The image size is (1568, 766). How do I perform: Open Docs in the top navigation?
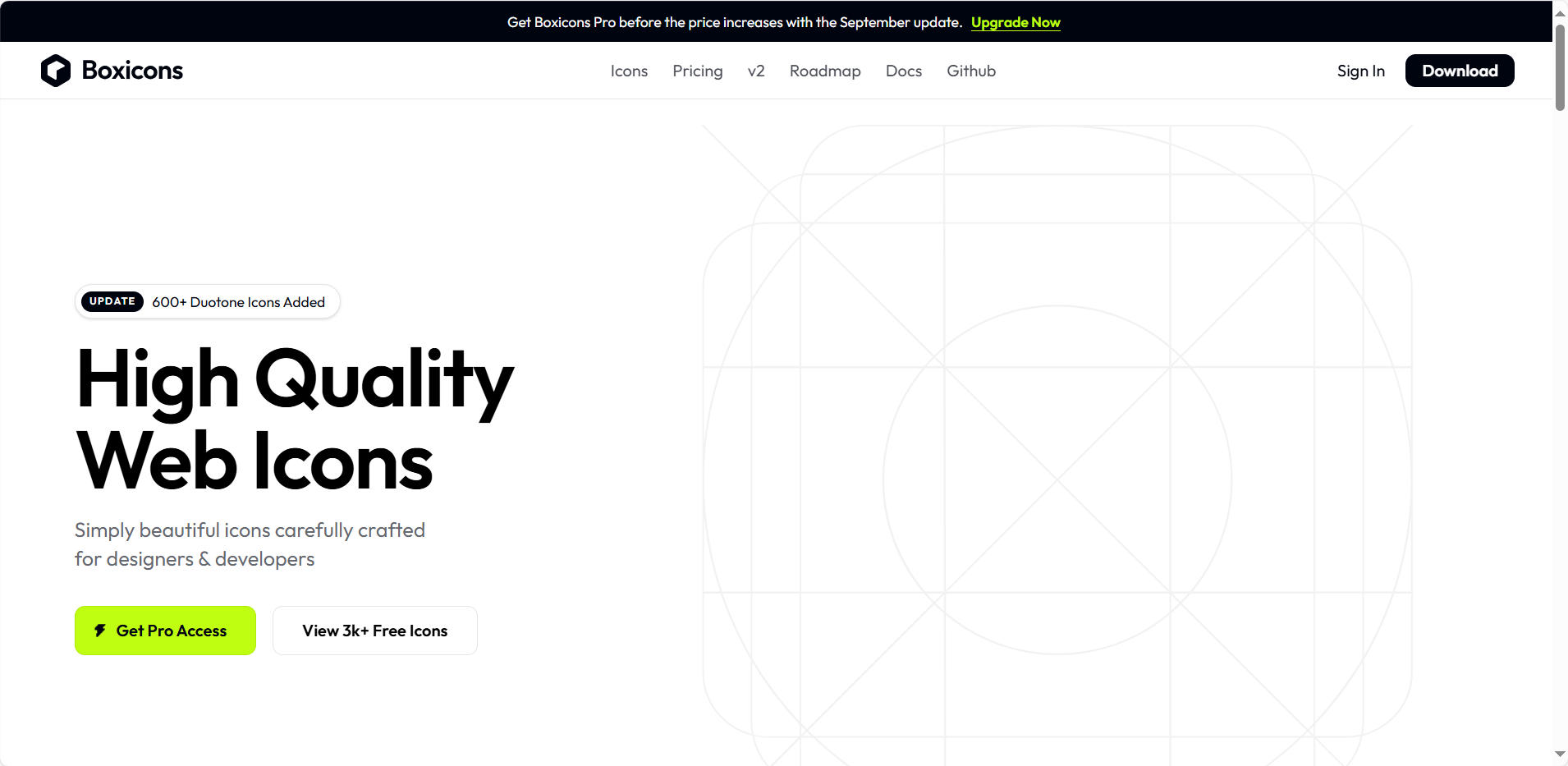903,71
